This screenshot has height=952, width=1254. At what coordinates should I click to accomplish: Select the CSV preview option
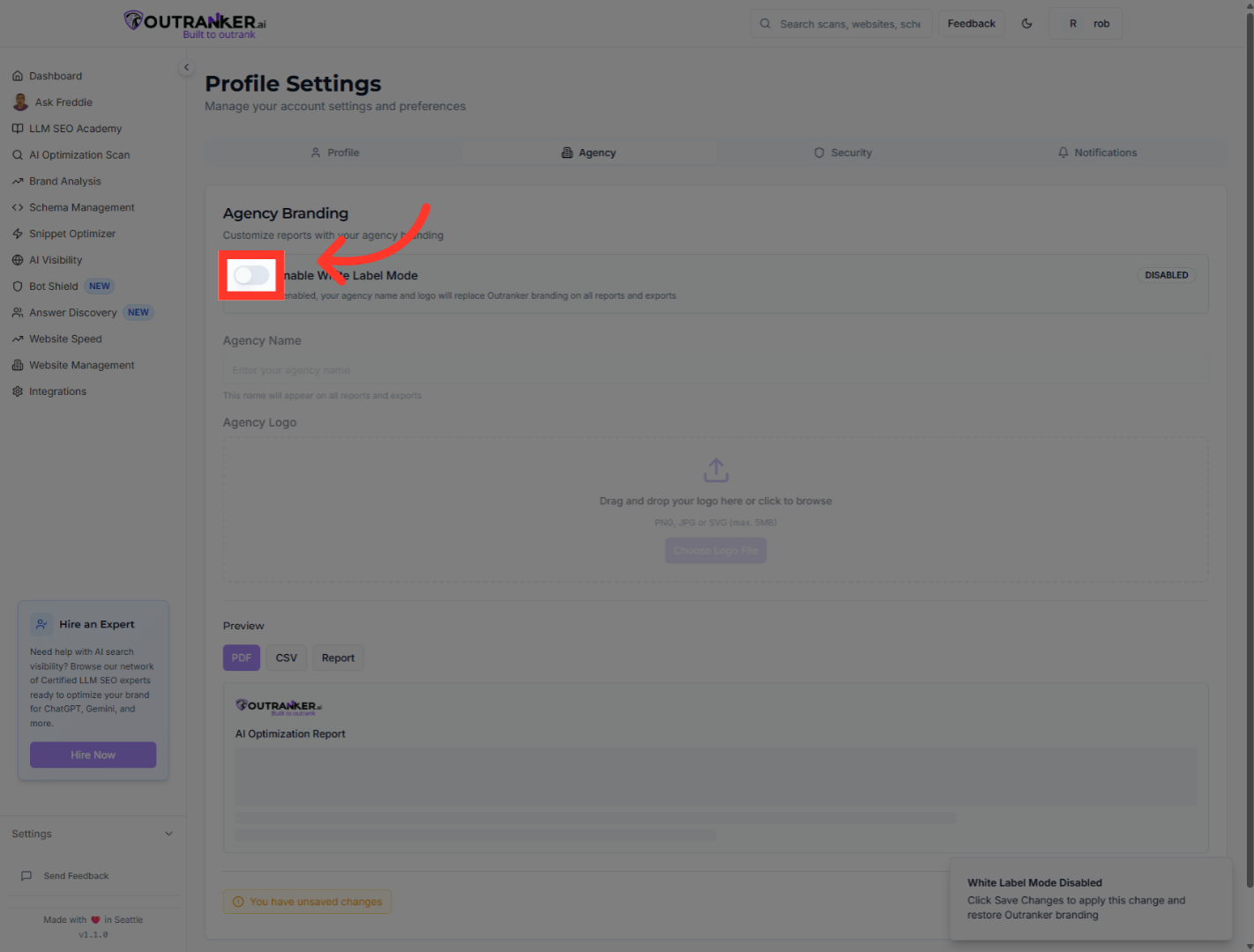point(286,657)
